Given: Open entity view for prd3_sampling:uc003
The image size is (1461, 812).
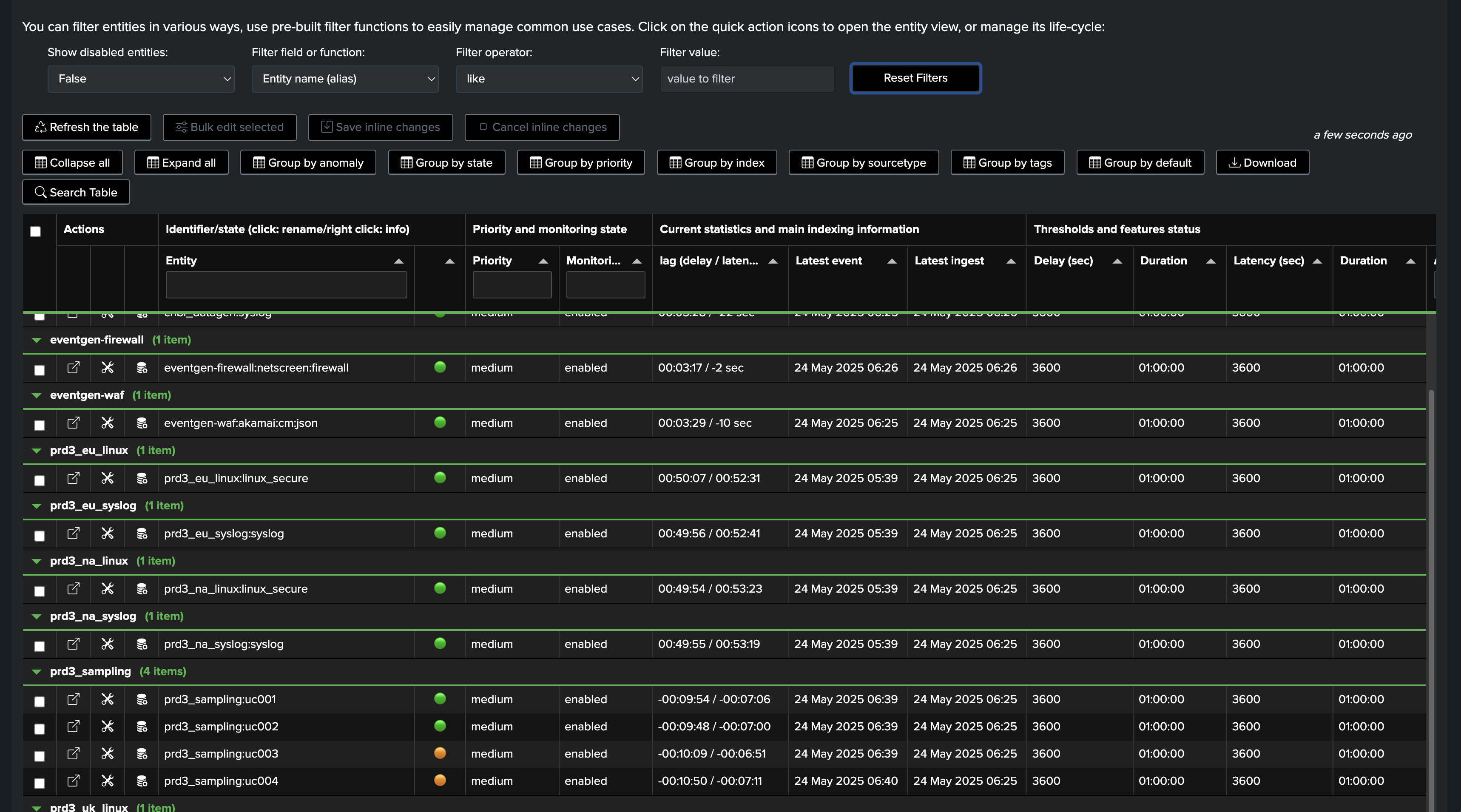Looking at the screenshot, I should (x=73, y=754).
